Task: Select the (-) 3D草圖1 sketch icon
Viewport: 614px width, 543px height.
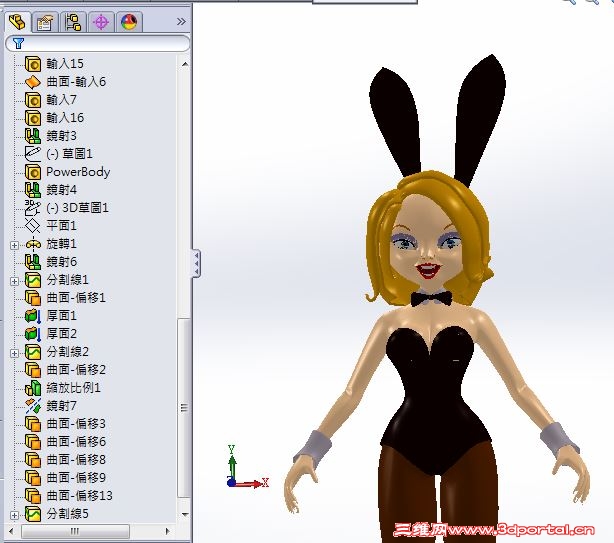Action: coord(33,208)
